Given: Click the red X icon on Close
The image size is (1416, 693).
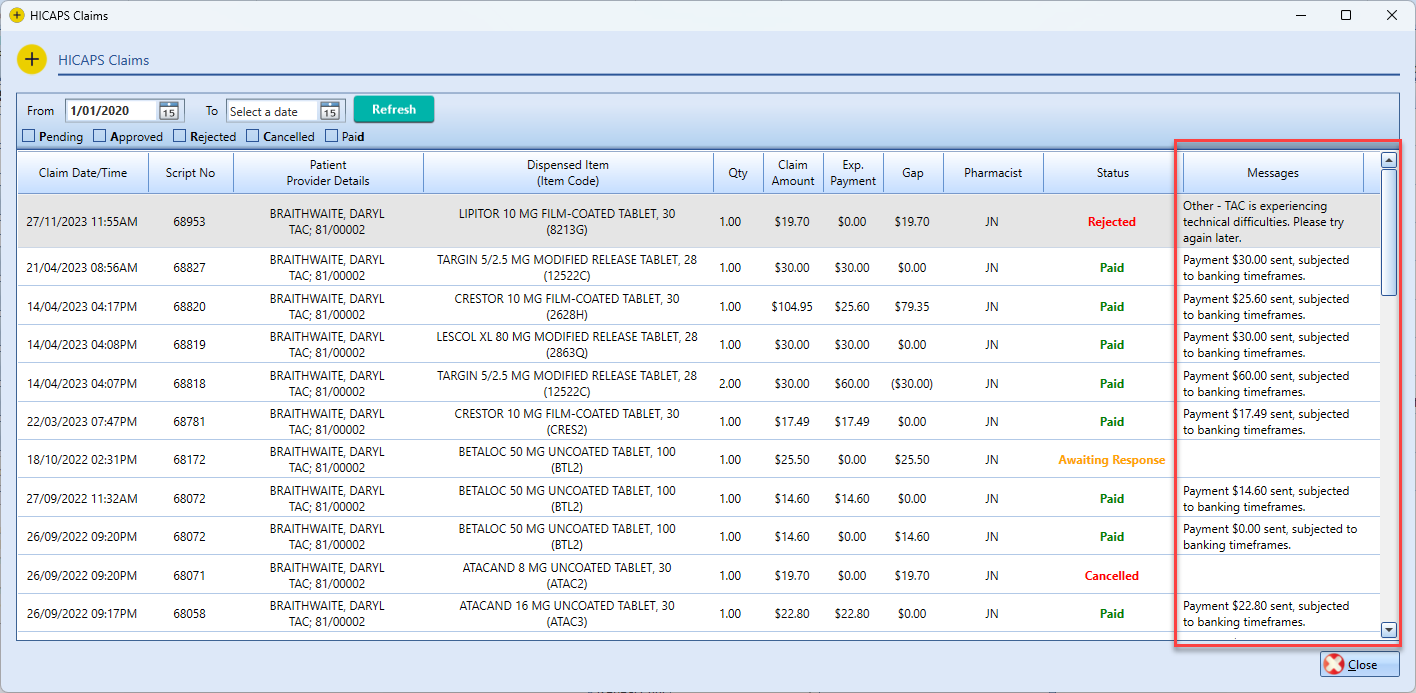Looking at the screenshot, I should click(1333, 665).
